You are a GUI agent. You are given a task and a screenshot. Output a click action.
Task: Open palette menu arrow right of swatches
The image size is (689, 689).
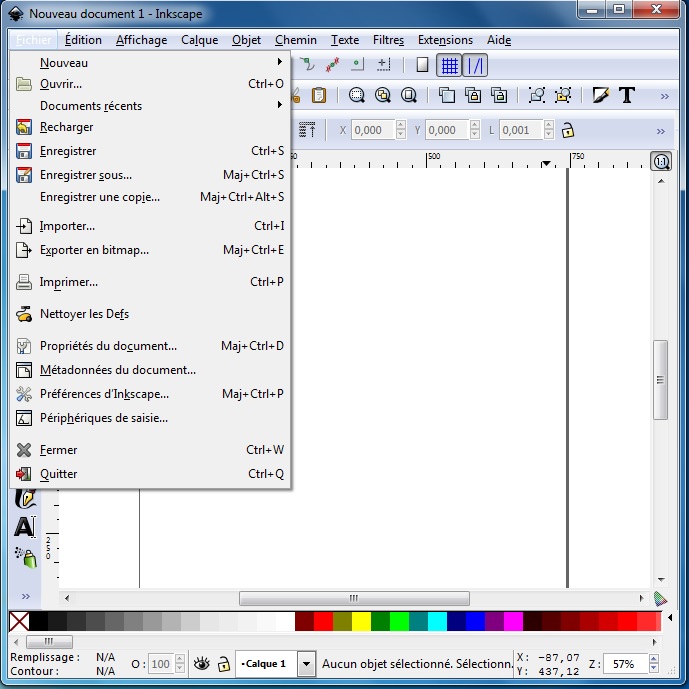[670, 617]
